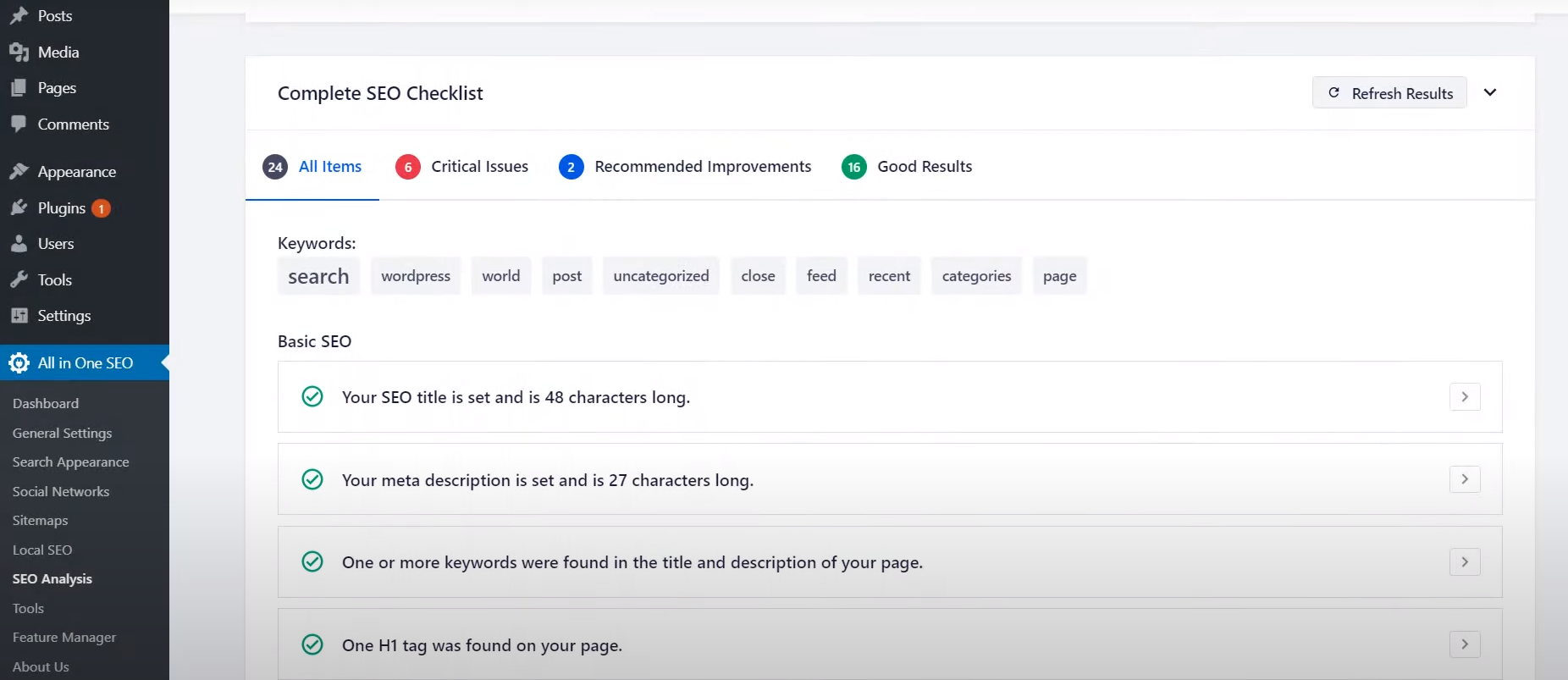Show the Good Results tab

tap(907, 167)
